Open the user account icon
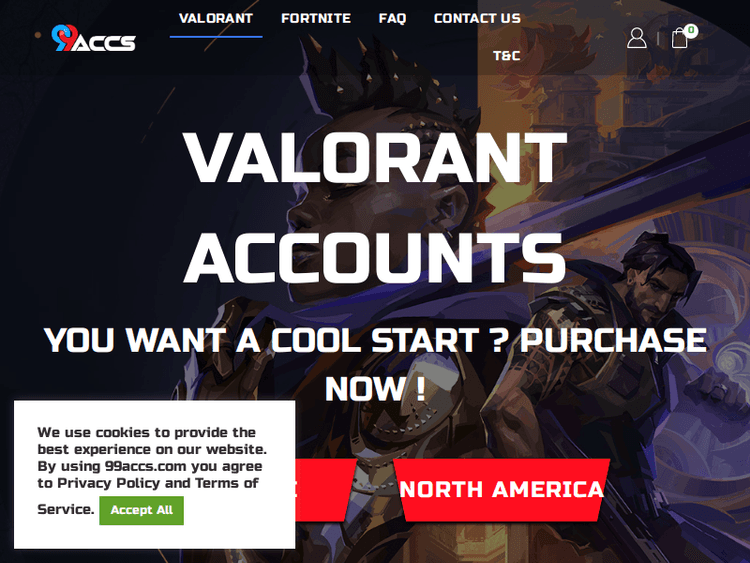 click(x=637, y=38)
